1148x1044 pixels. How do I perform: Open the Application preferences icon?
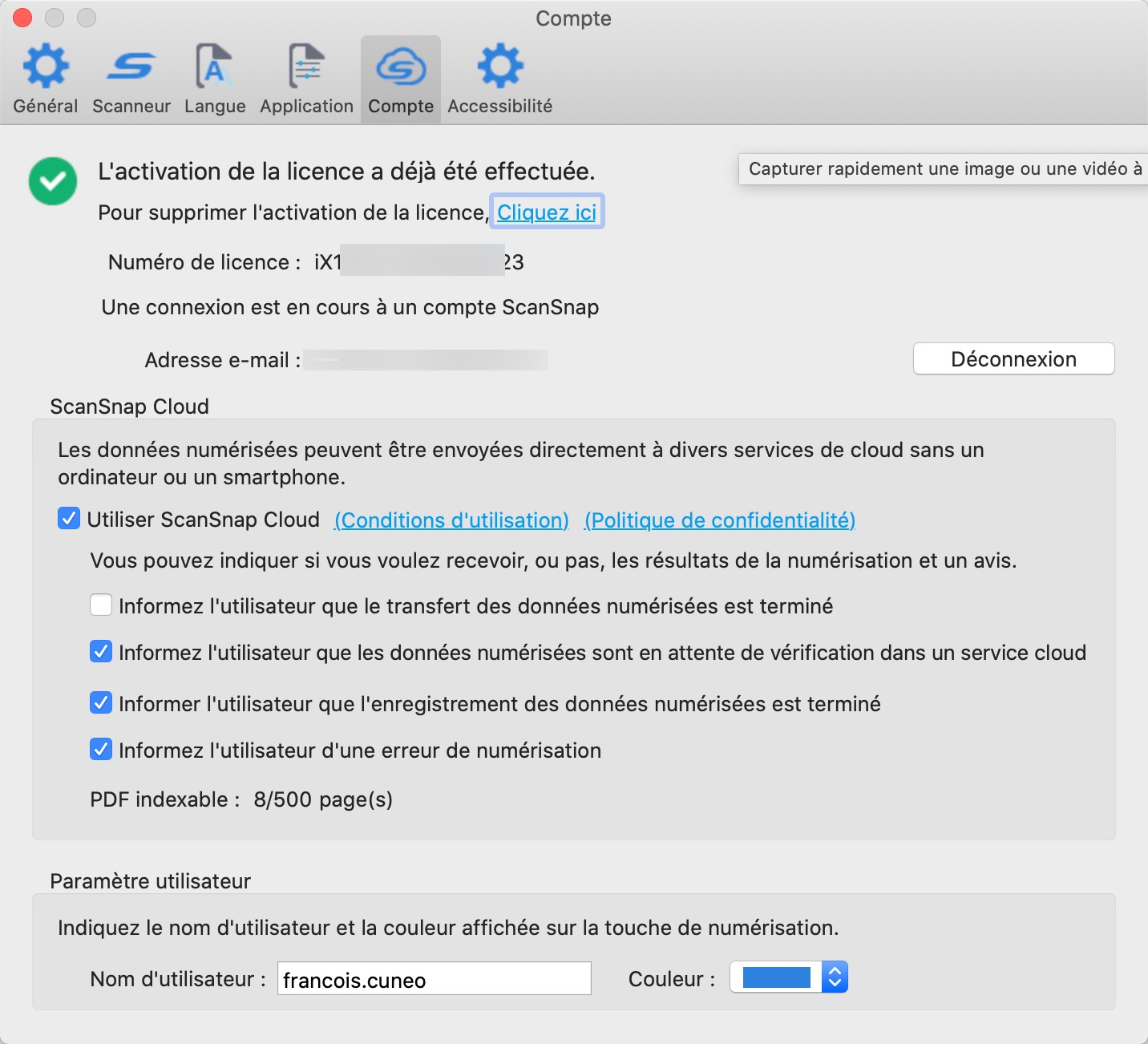(306, 66)
